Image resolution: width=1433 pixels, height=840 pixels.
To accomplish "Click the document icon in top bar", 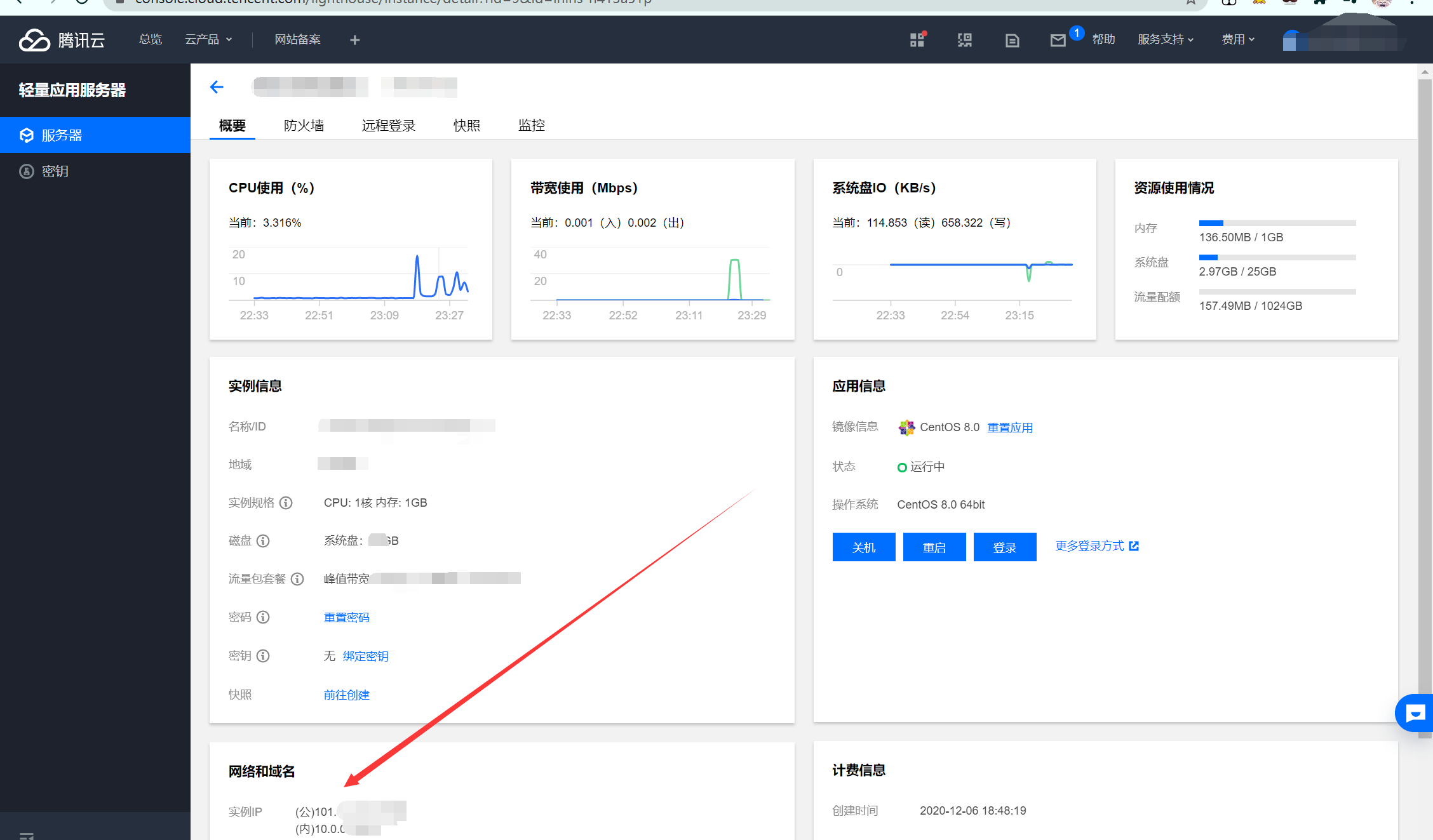I will tap(1012, 41).
